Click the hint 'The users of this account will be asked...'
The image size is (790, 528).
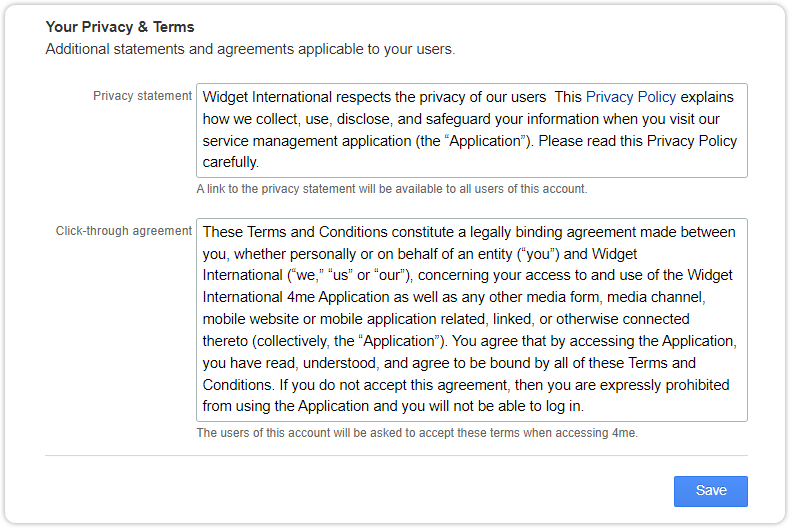[x=417, y=433]
